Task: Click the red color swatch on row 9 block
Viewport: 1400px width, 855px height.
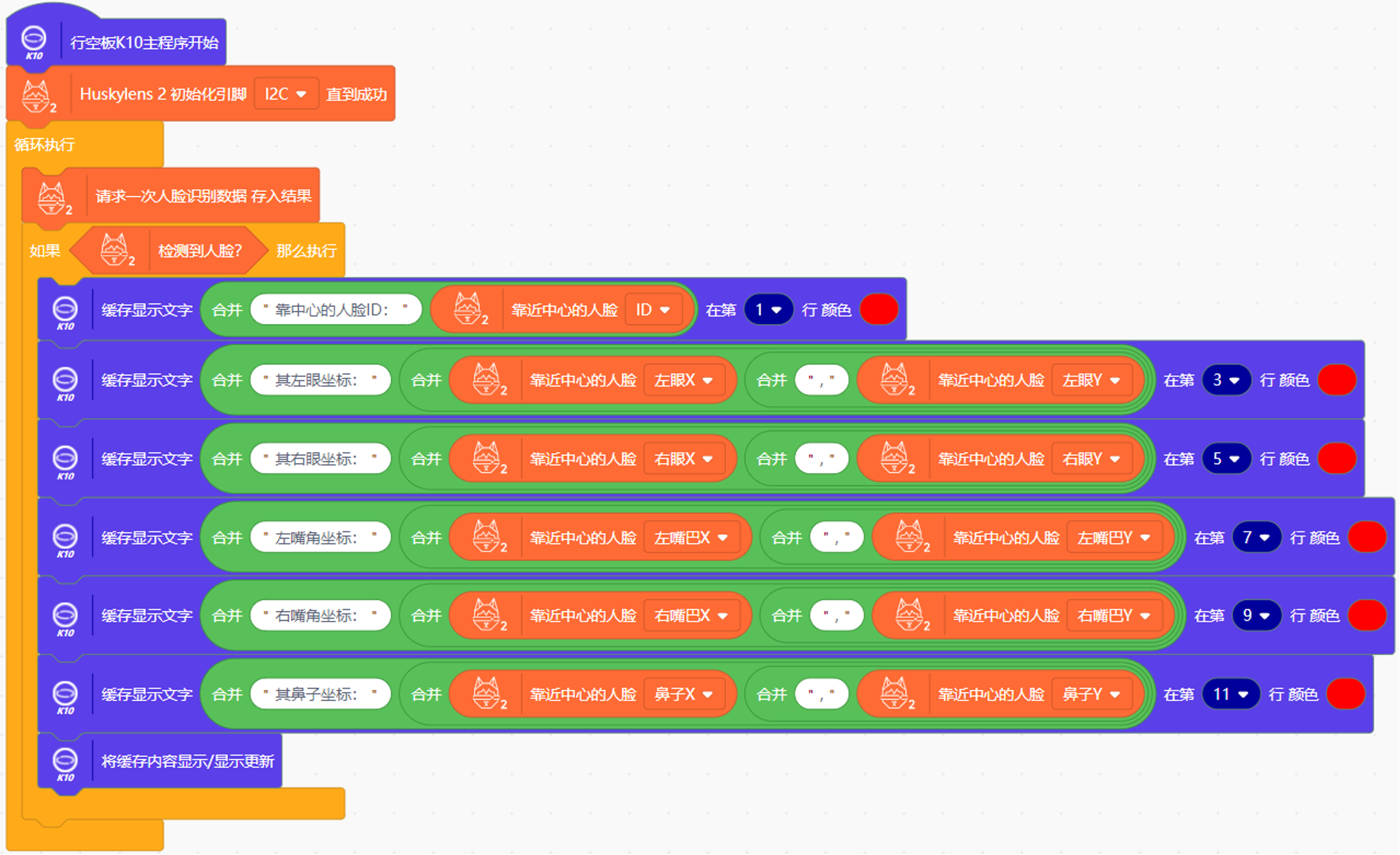Action: (1367, 616)
